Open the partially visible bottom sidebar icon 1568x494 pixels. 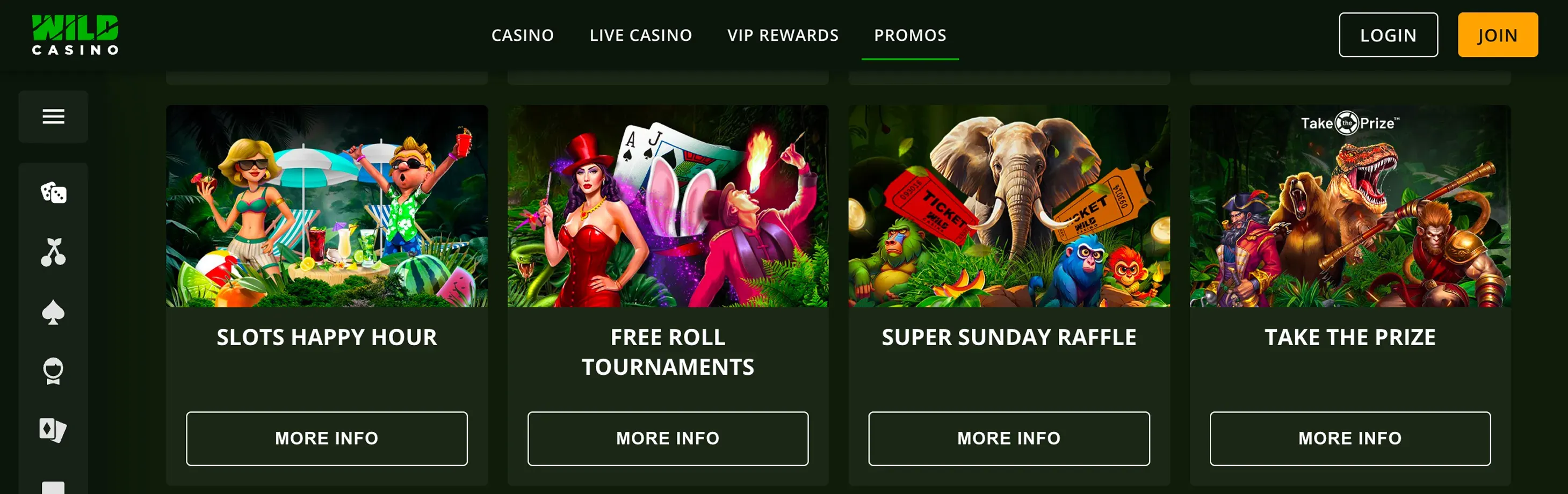54,488
